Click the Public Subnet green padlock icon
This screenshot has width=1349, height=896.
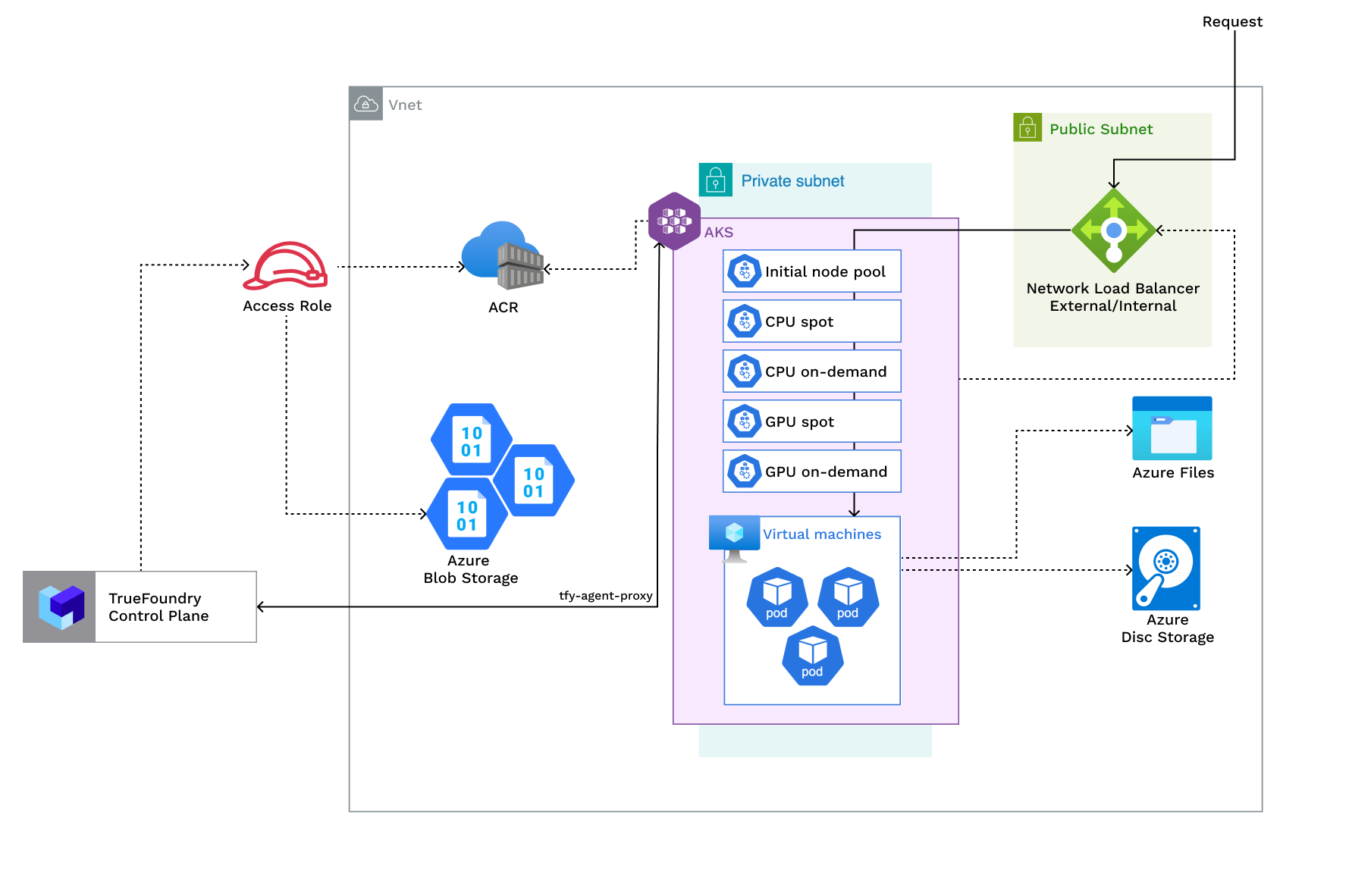pyautogui.click(x=1027, y=127)
